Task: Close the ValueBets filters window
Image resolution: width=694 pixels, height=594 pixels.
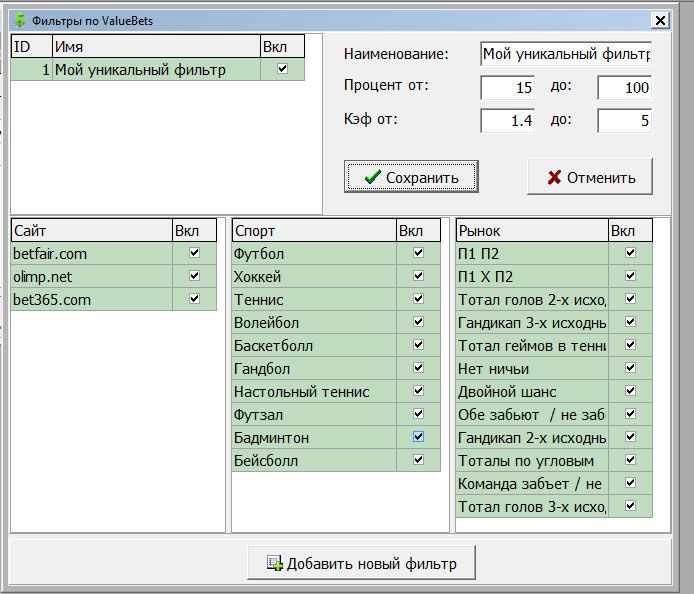Action: [x=659, y=20]
